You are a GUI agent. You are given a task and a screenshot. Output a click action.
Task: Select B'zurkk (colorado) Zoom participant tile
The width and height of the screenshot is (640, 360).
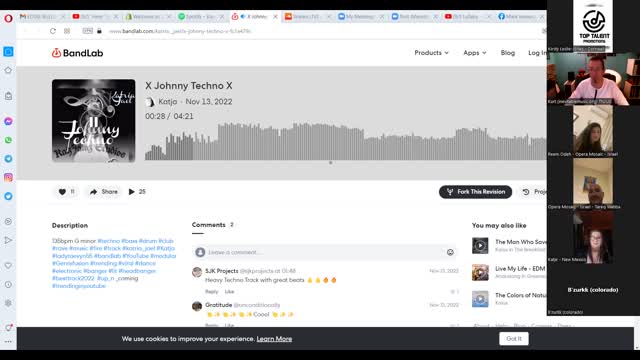(x=593, y=290)
